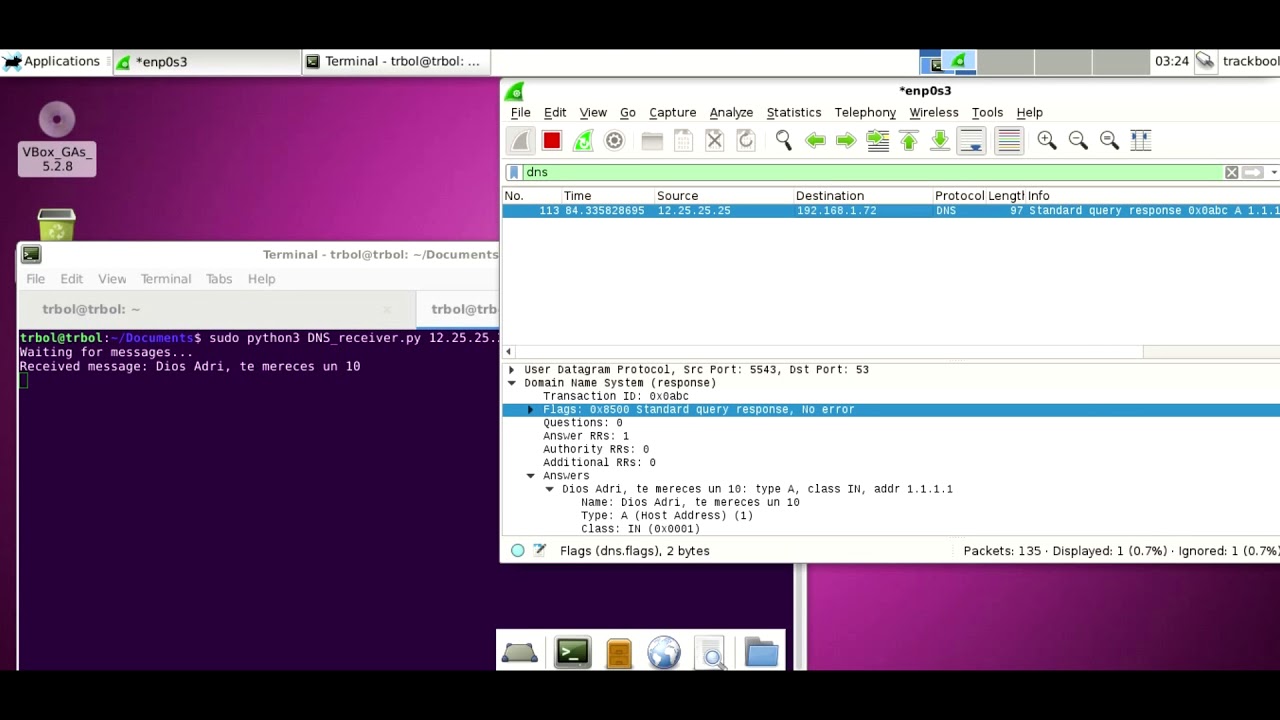Click the resize columns icon
This screenshot has width=1280, height=720.
(x=1141, y=141)
